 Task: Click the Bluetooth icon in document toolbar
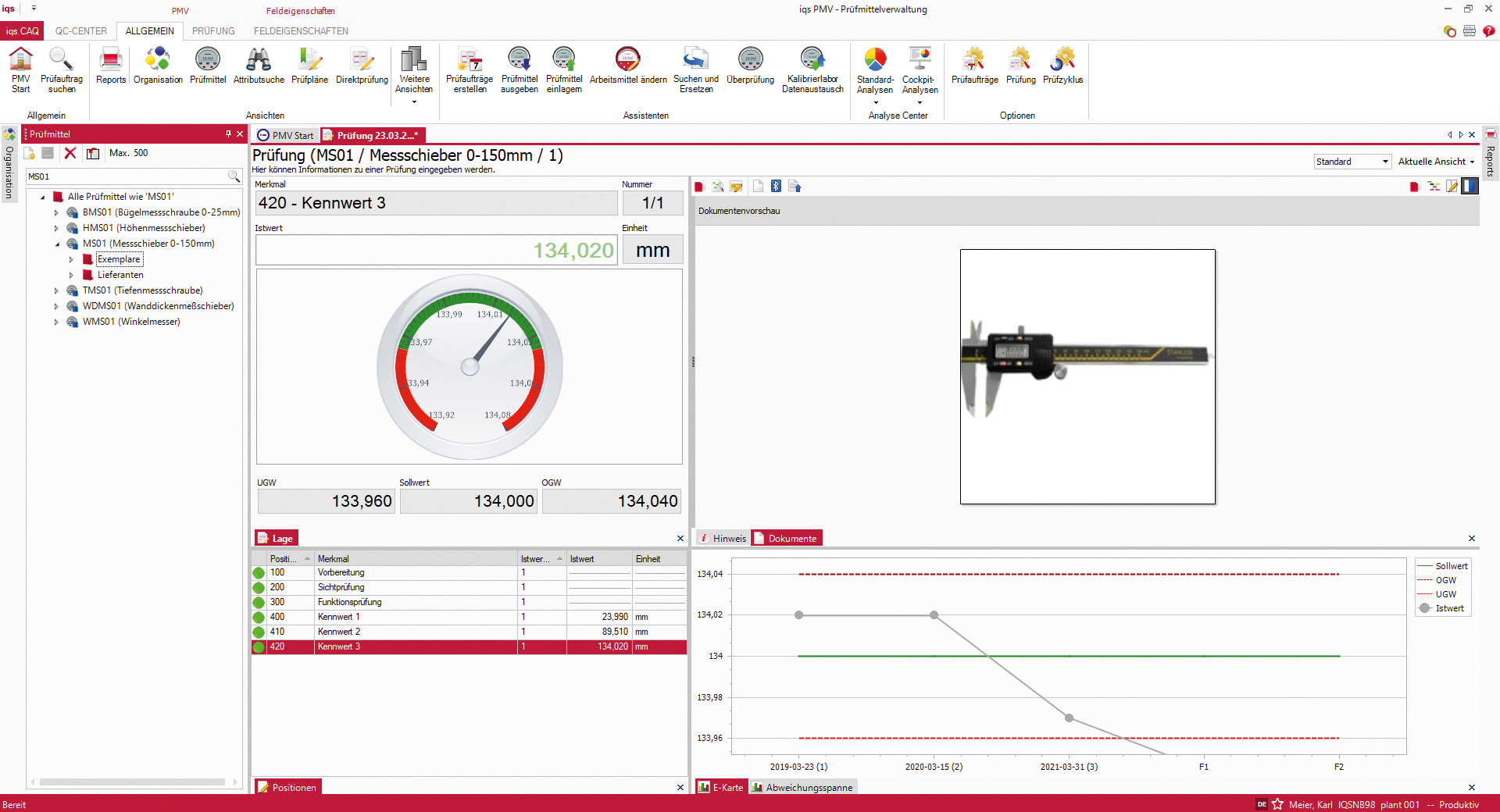(x=776, y=186)
